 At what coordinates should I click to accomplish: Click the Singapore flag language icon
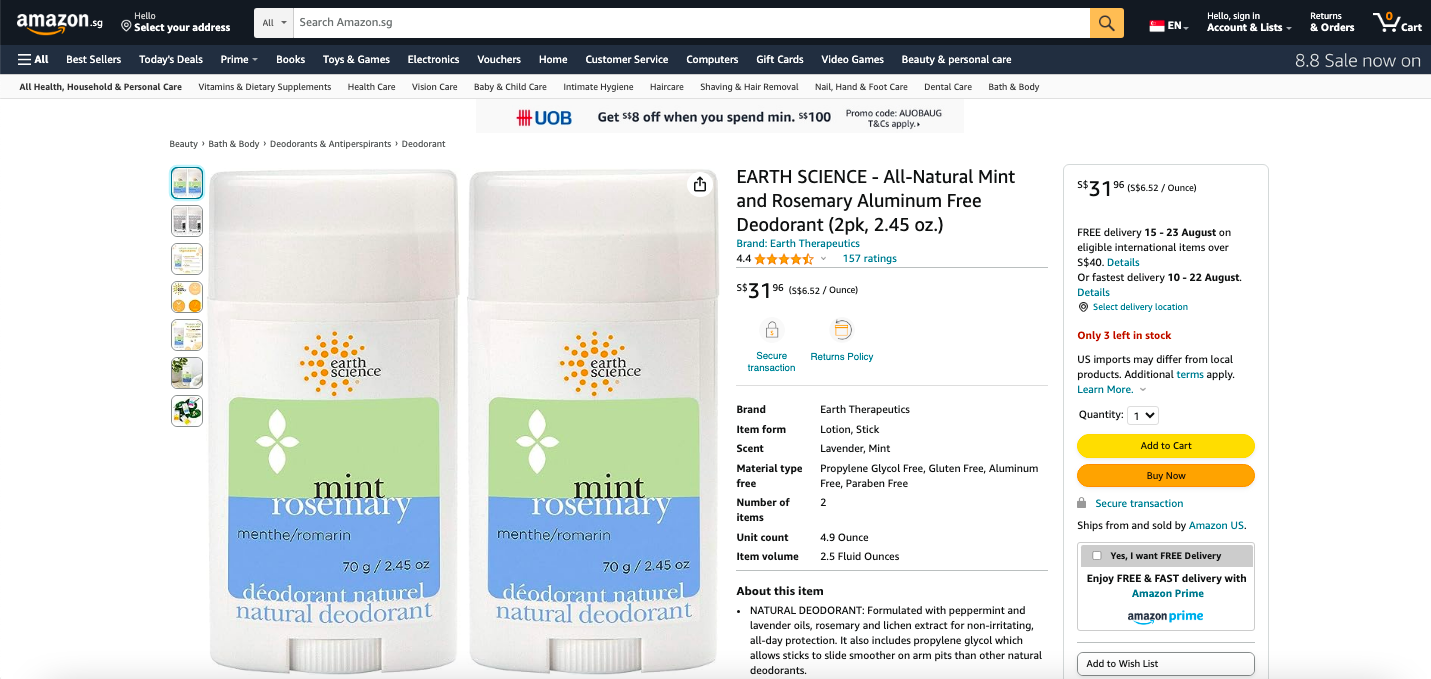point(1157,26)
